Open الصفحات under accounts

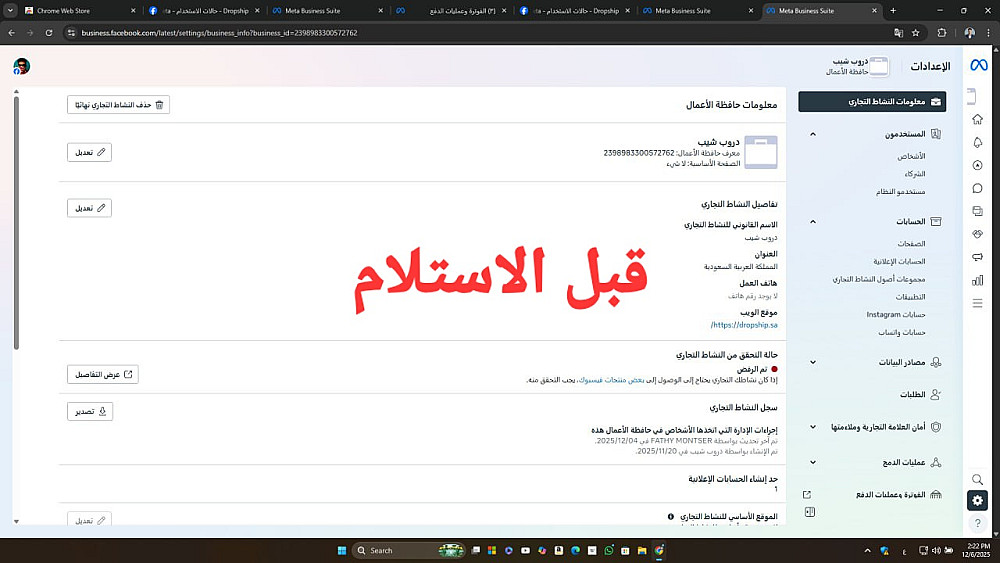(911, 244)
